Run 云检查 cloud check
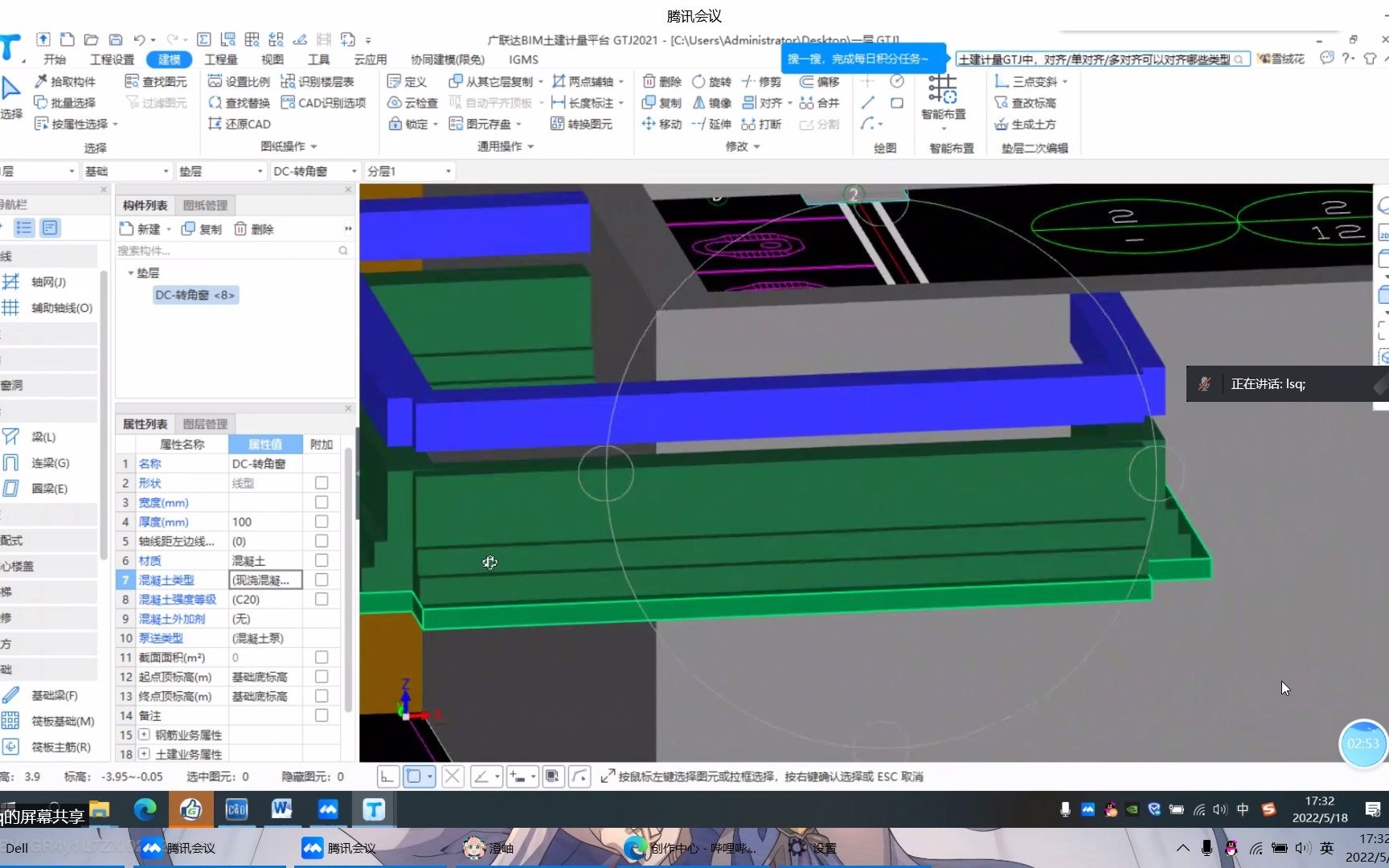 pos(412,103)
